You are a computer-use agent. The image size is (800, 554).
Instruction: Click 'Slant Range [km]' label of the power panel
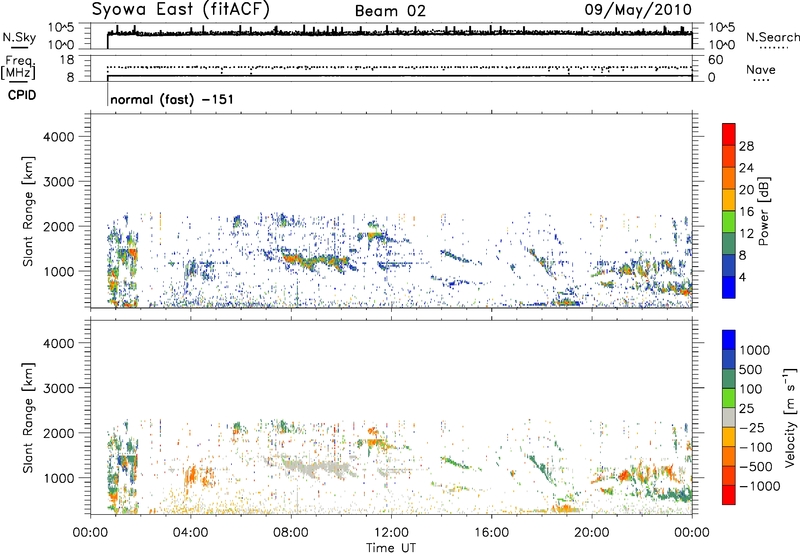(28, 211)
